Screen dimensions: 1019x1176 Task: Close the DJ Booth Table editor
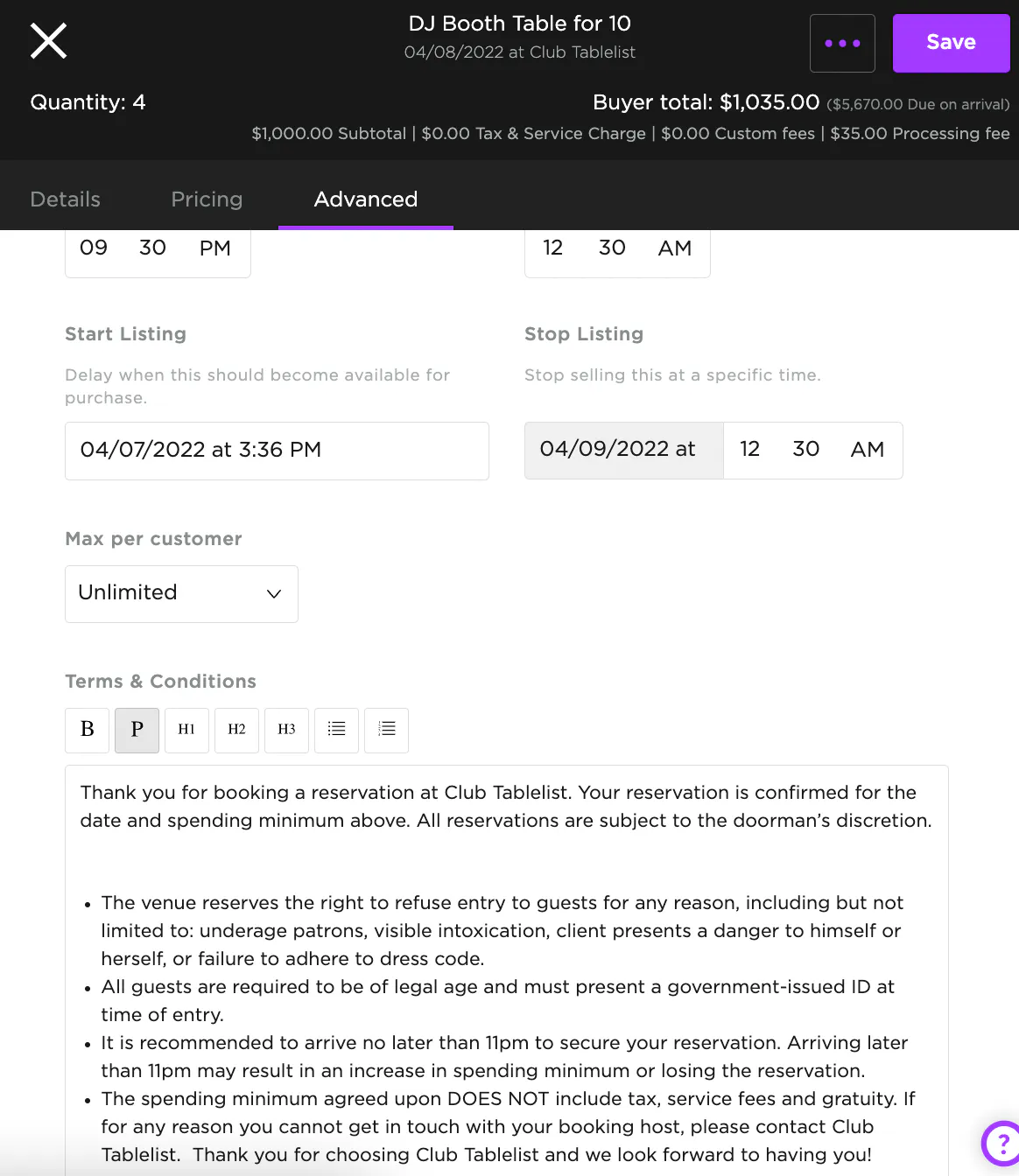pos(49,41)
